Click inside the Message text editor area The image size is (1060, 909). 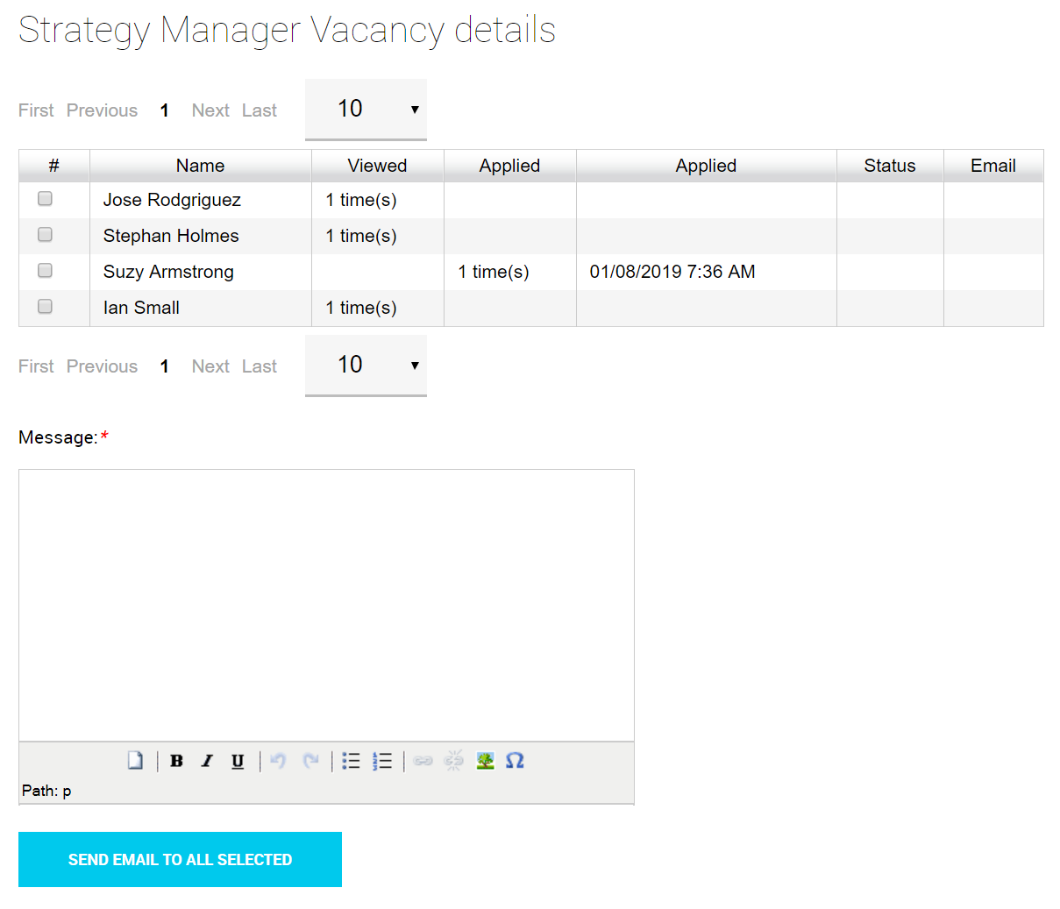tap(327, 606)
